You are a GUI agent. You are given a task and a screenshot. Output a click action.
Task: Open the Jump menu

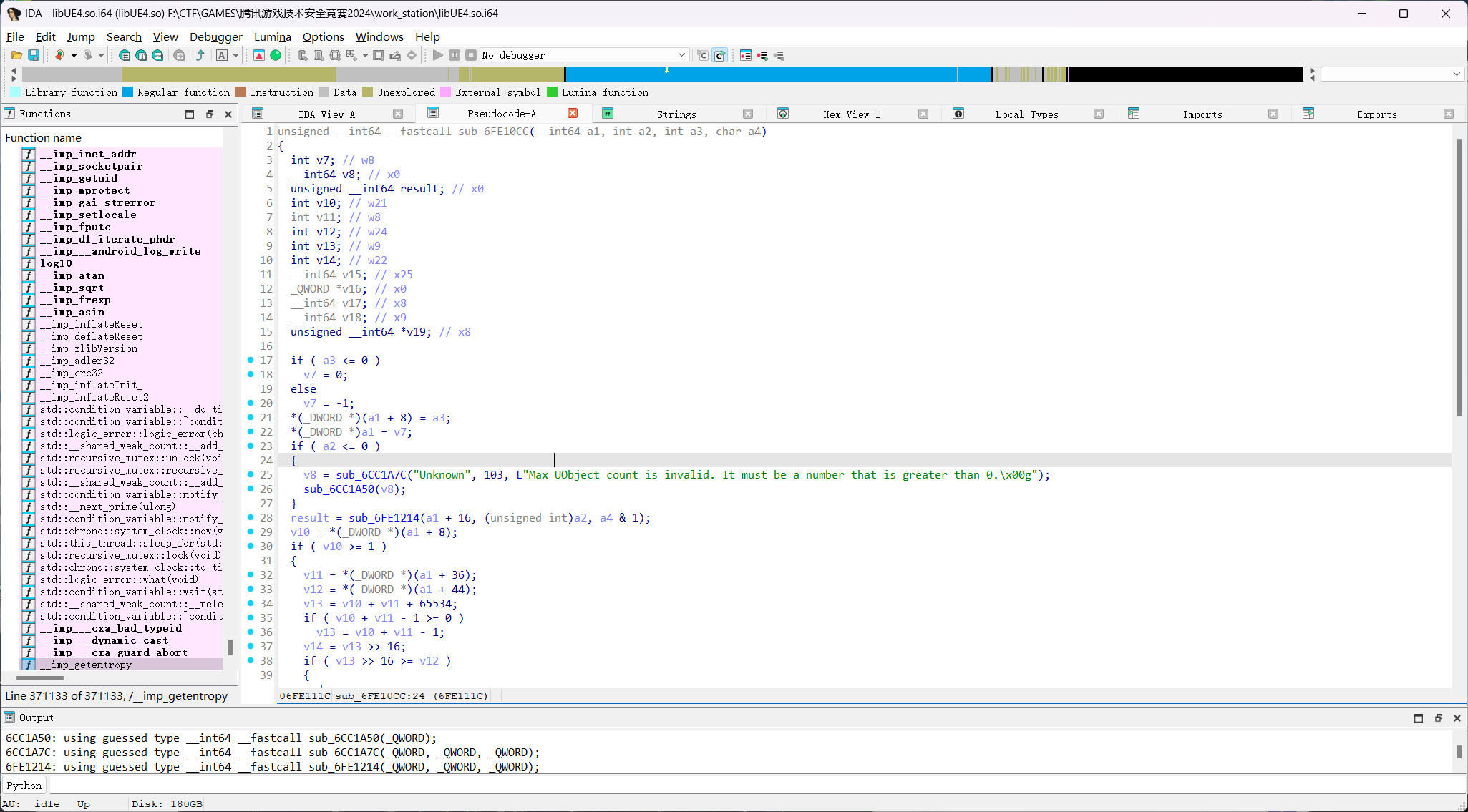(x=81, y=36)
